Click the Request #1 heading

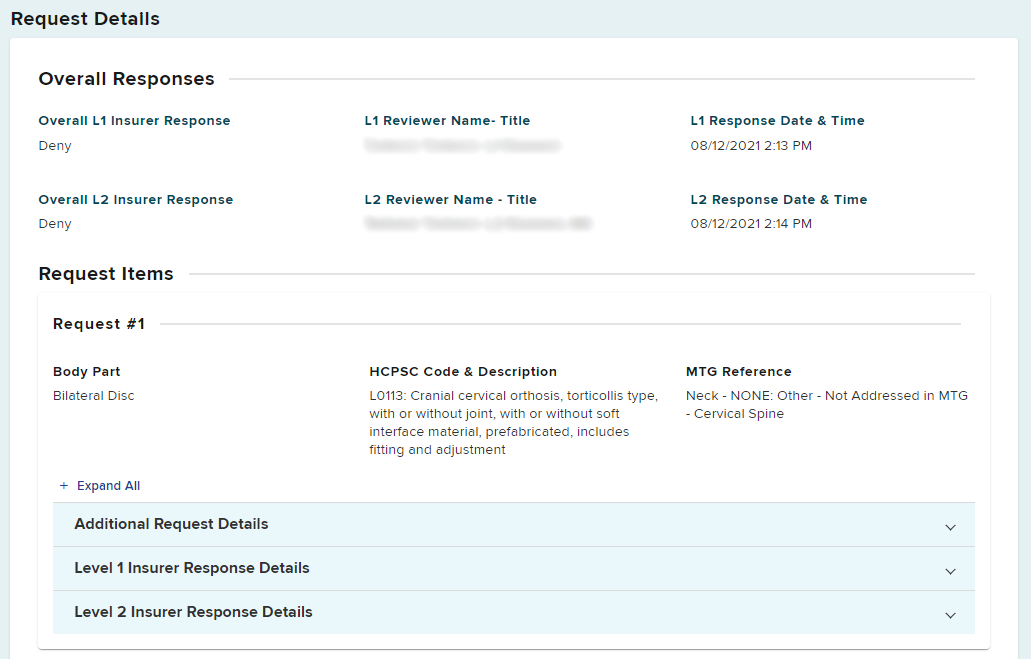(99, 324)
